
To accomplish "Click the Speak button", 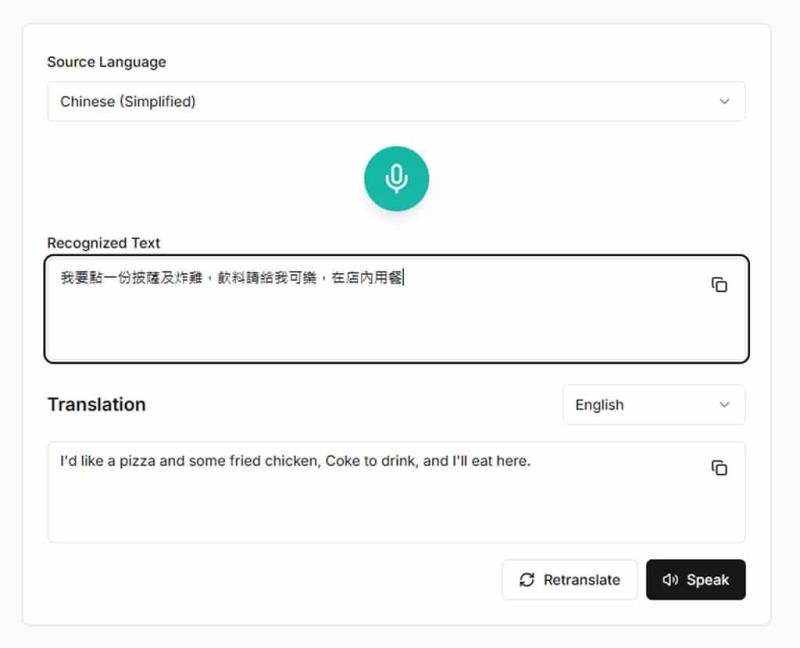I will tap(695, 580).
